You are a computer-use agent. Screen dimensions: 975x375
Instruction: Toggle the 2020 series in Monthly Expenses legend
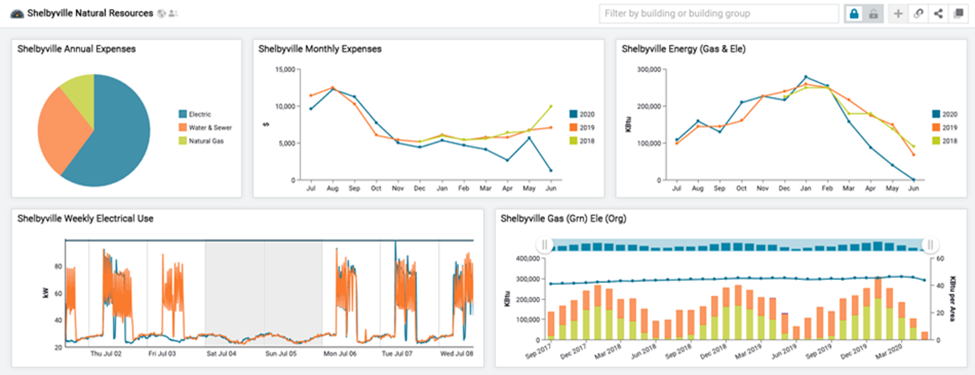tap(583, 114)
